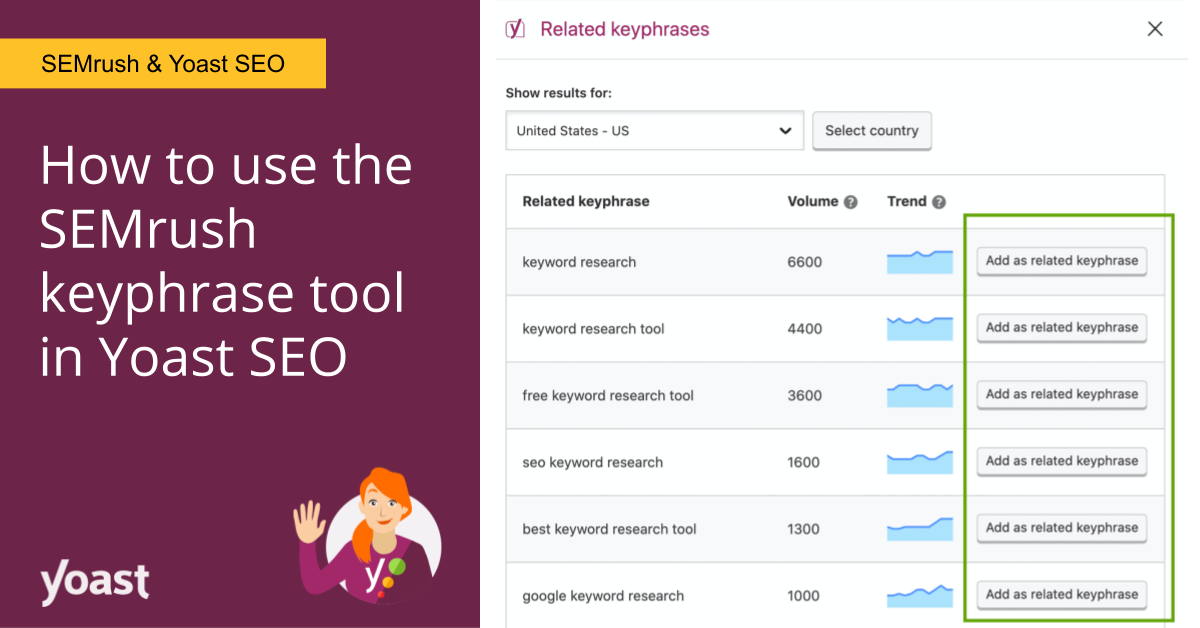The height and width of the screenshot is (628, 1200).
Task: Click the 'SEMrush & Yoast SEO' yellow banner
Action: point(163,64)
